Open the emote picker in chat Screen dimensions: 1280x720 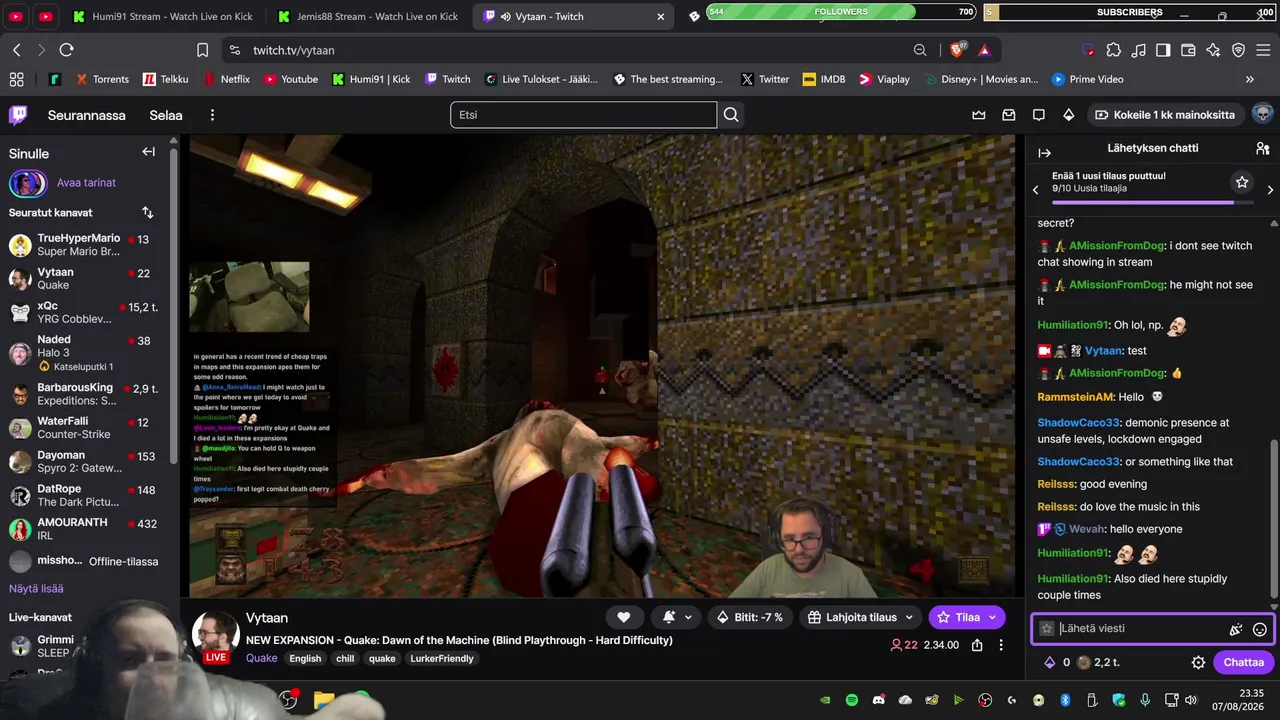(x=1260, y=629)
